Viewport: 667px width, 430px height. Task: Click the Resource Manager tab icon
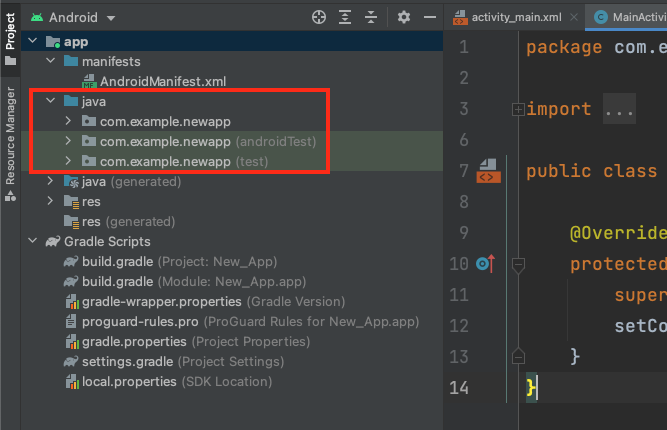[x=10, y=196]
